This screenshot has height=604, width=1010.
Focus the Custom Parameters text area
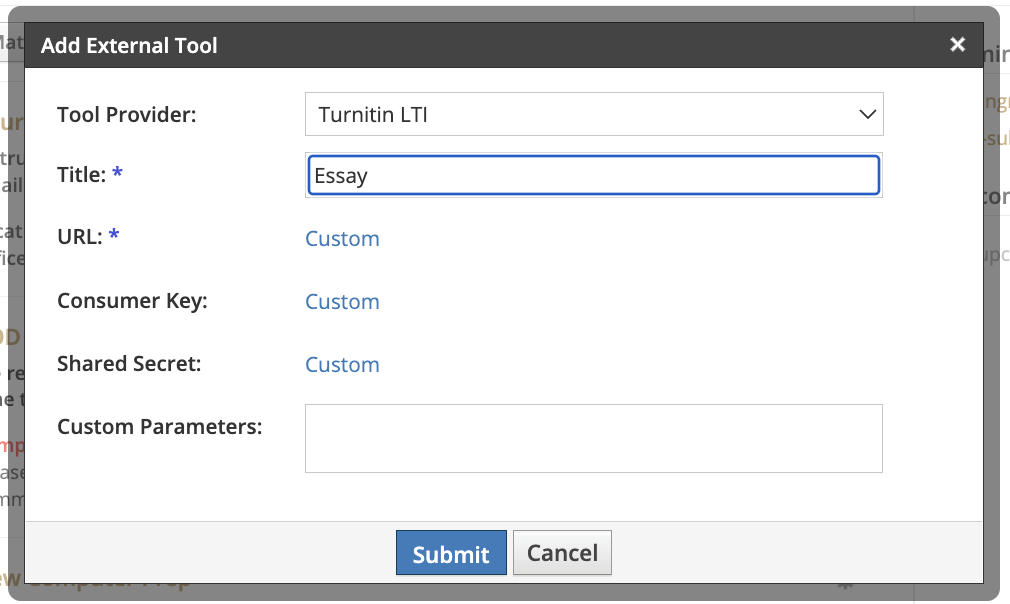point(594,439)
